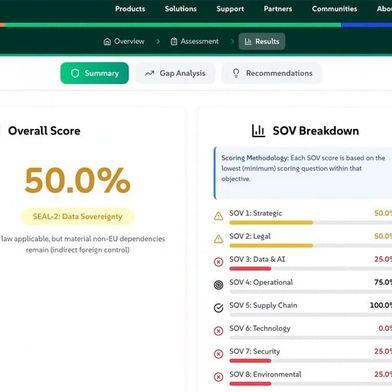This screenshot has width=392, height=392.
Task: Click the red X icon for SOV 7: Security
Action: 218,354
